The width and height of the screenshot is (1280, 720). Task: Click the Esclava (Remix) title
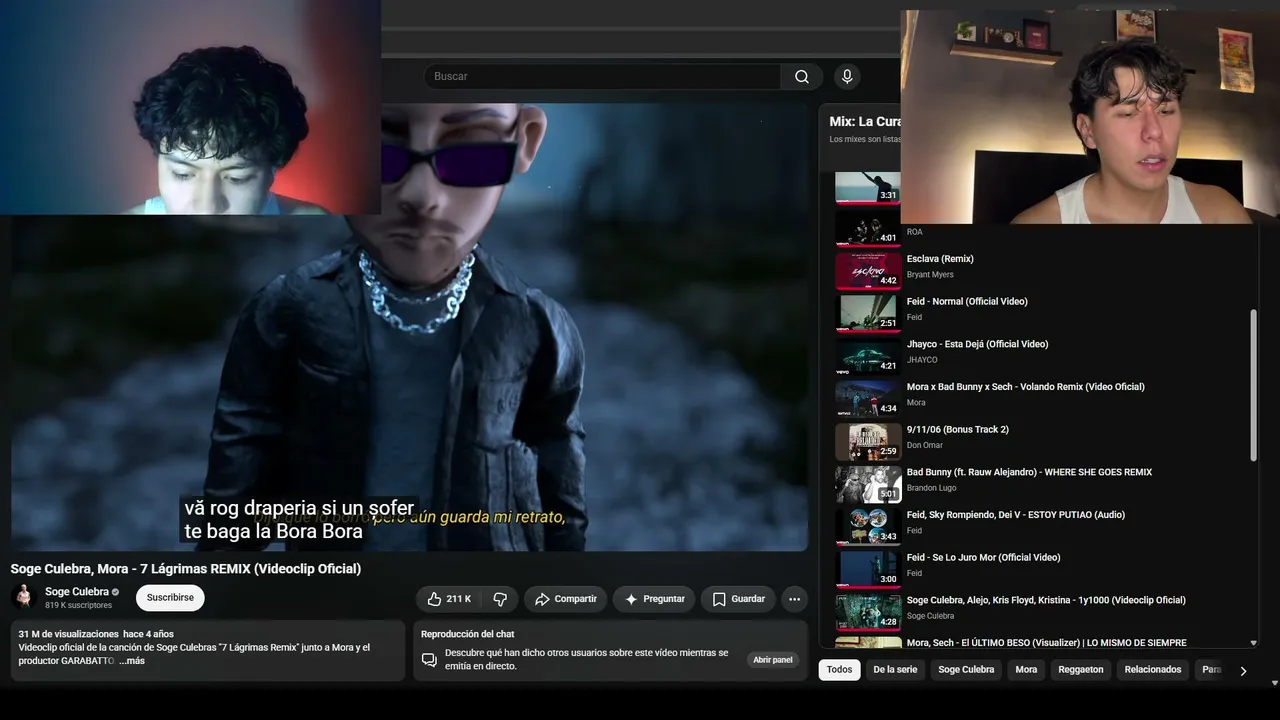point(940,259)
